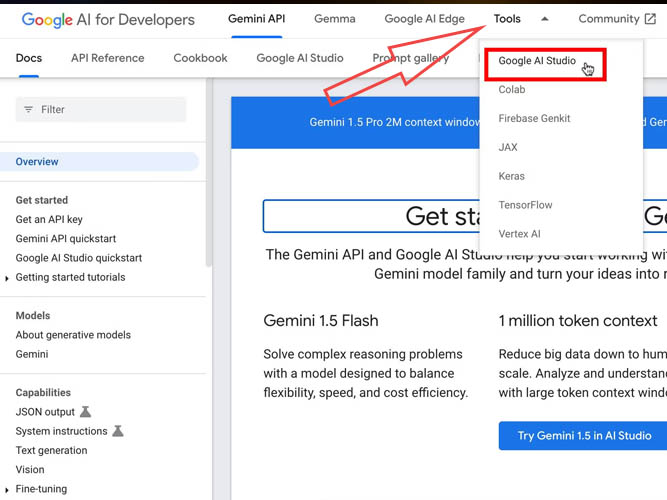Click the flask icon next to JSON output

(85, 412)
